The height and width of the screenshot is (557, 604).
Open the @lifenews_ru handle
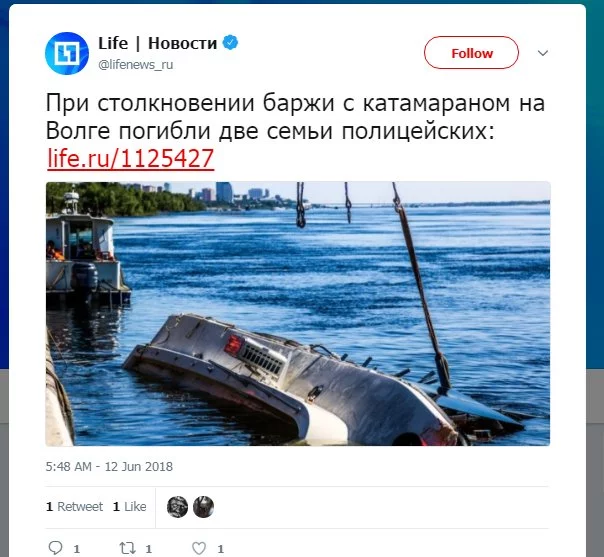point(136,64)
